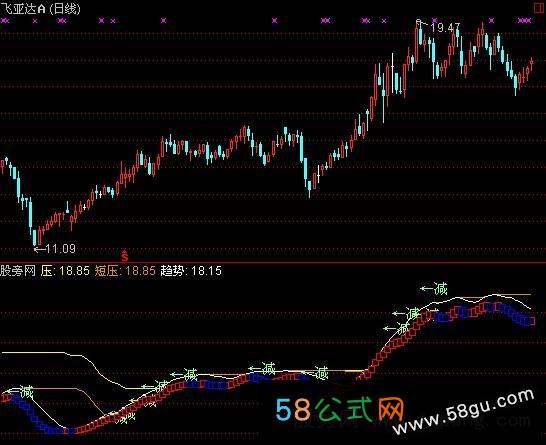Viewport: 546px width, 445px height.
Task: Click the 11.09 low price label
Action: (60, 249)
